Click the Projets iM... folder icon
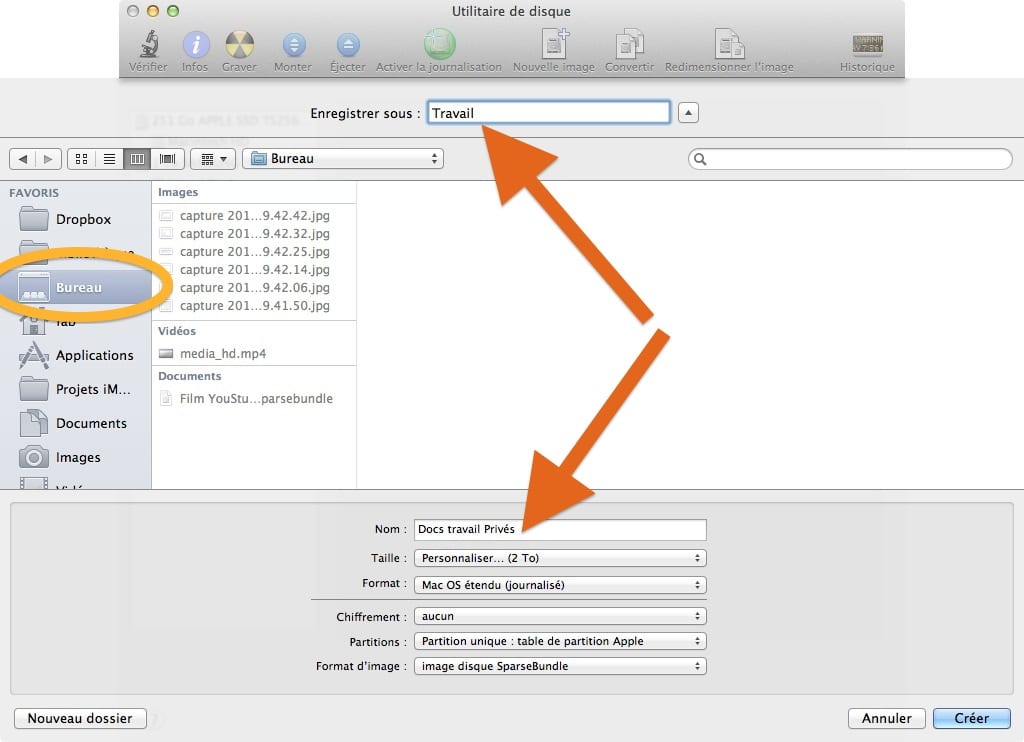 [33, 389]
